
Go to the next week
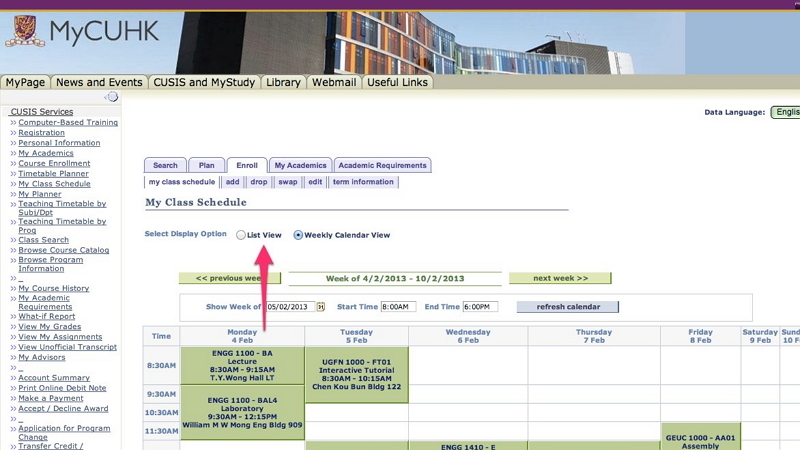click(560, 278)
